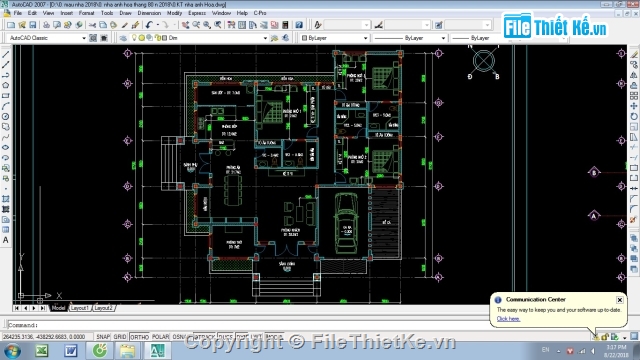
Task: Click the Save icon in toolbar
Action: coord(33,25)
